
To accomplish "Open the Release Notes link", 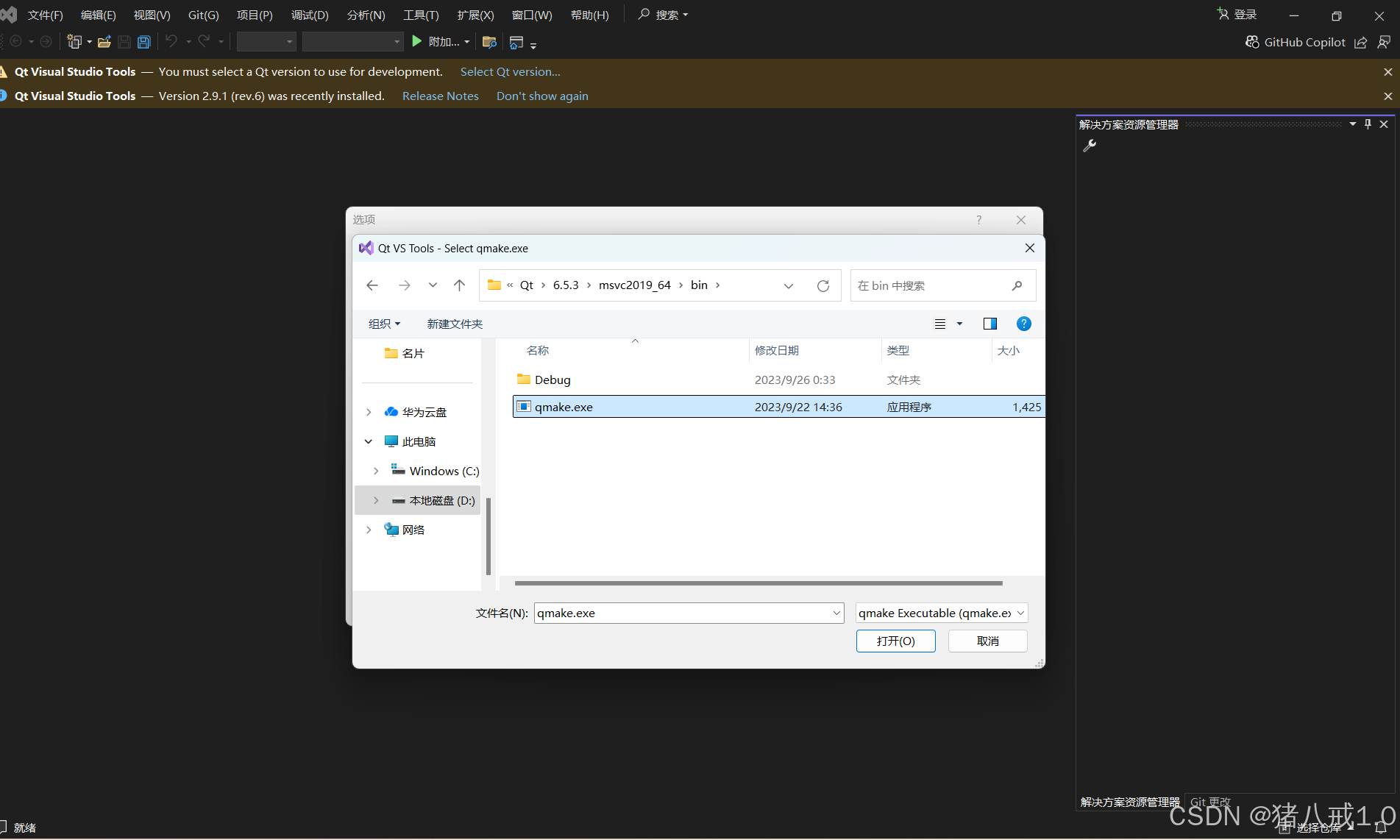I will [x=440, y=96].
